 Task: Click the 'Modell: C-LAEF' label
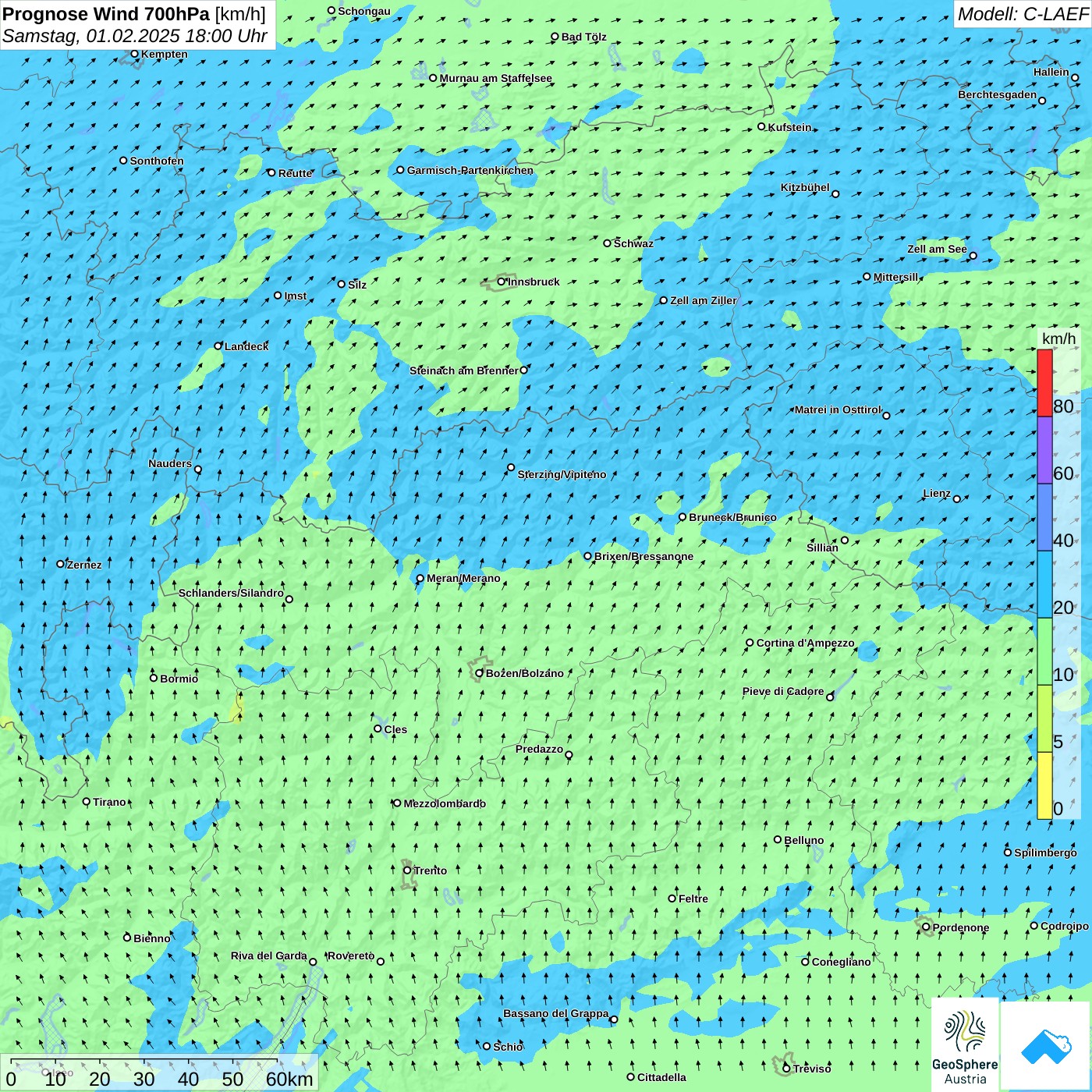pyautogui.click(x=1023, y=13)
